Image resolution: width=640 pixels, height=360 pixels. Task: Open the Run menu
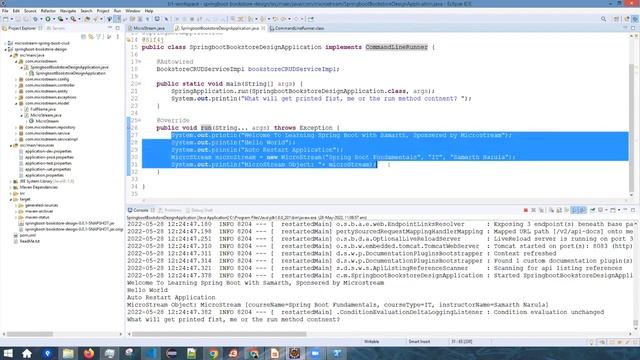tap(117, 11)
